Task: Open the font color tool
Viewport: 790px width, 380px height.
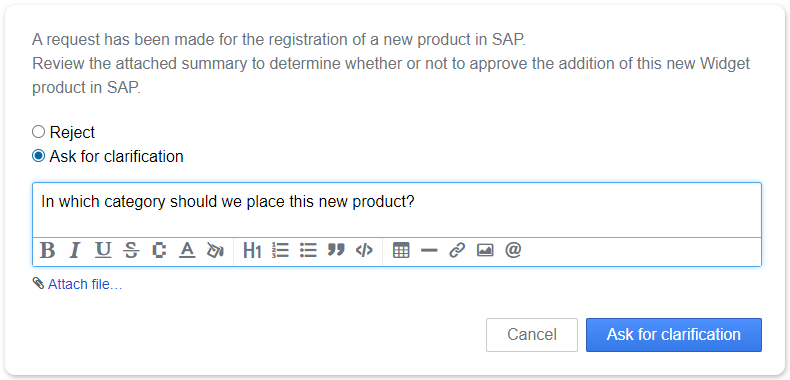Action: [187, 250]
